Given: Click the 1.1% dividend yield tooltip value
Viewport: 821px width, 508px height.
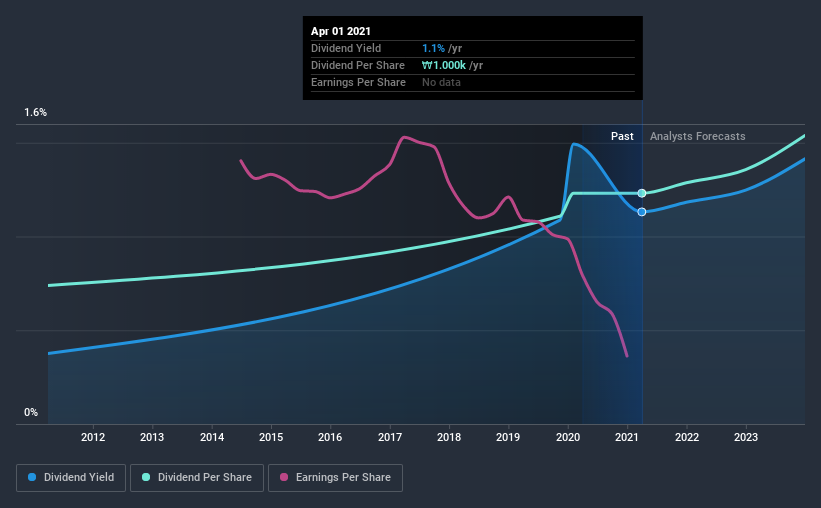Looking at the screenshot, I should click(x=434, y=48).
